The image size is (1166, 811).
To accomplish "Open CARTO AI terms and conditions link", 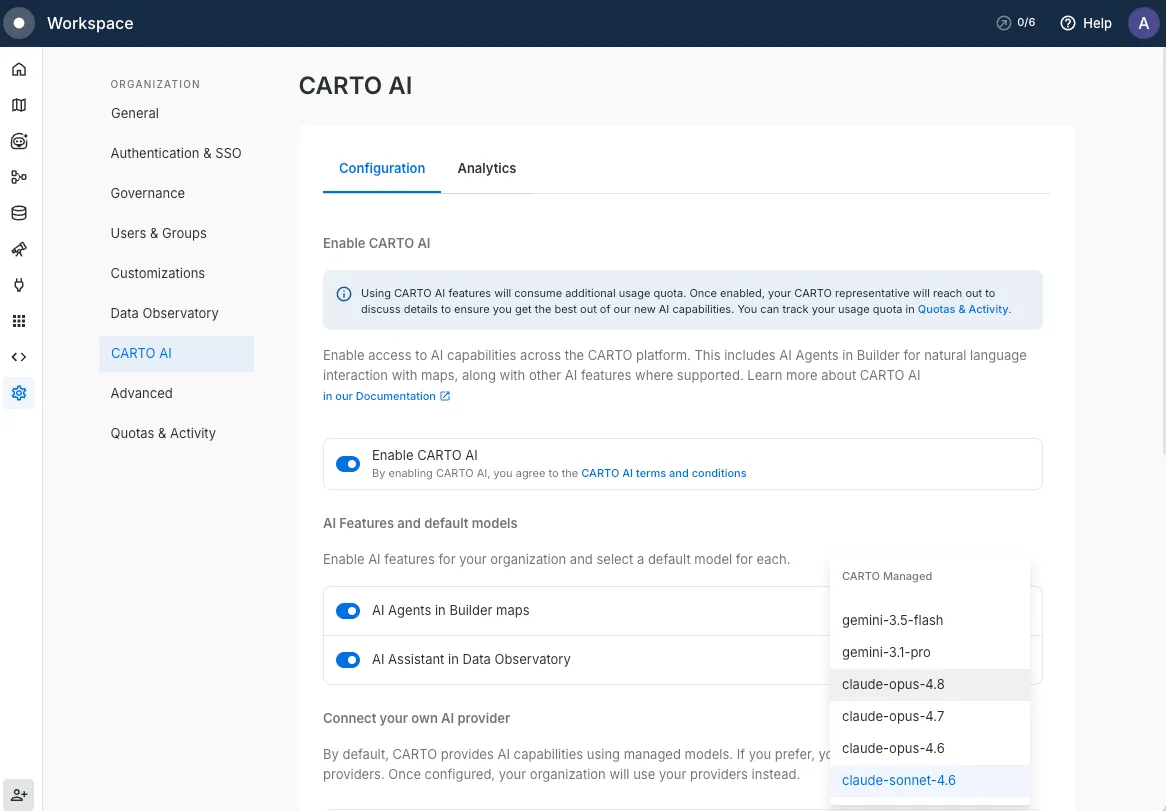I will [x=663, y=474].
